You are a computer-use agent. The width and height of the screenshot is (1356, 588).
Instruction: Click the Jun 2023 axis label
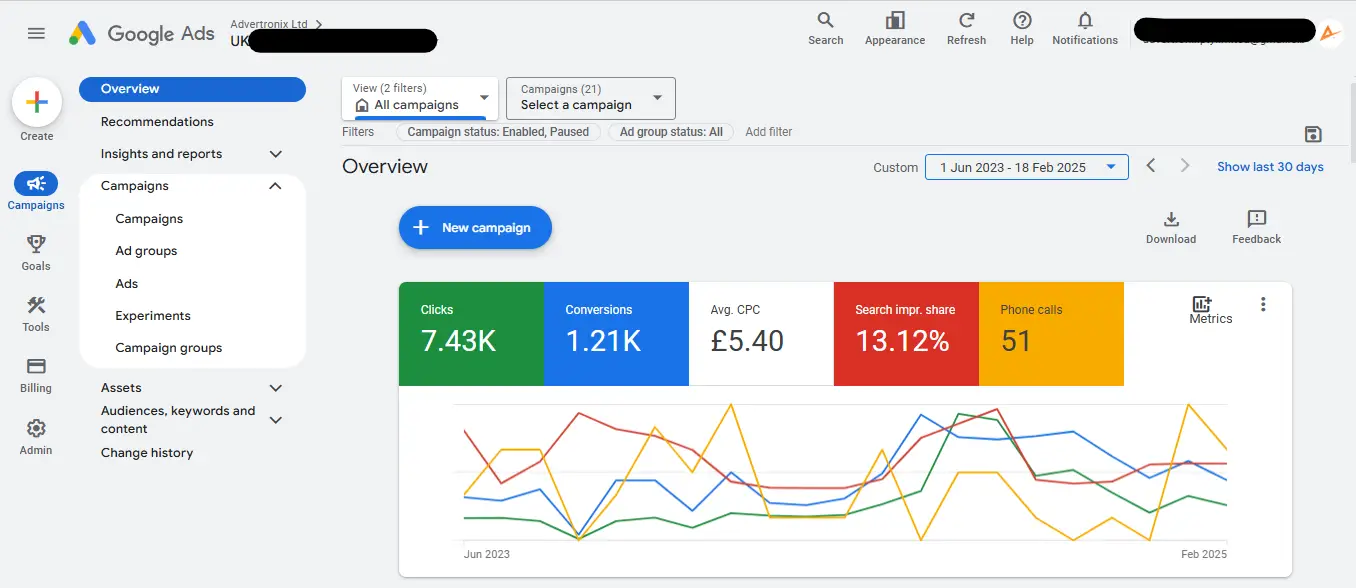pyautogui.click(x=487, y=554)
